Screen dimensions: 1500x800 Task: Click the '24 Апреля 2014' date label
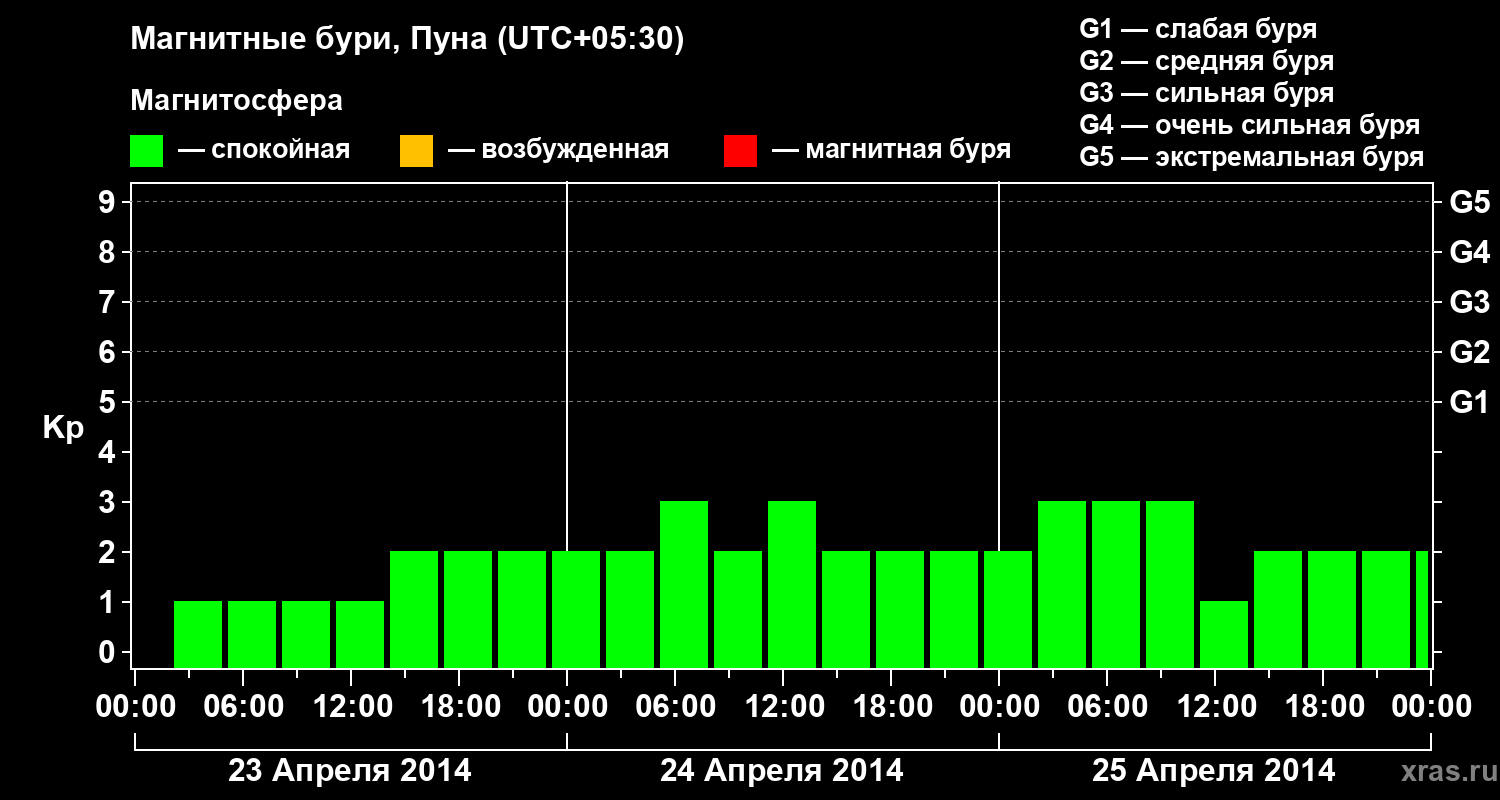[x=782, y=770]
